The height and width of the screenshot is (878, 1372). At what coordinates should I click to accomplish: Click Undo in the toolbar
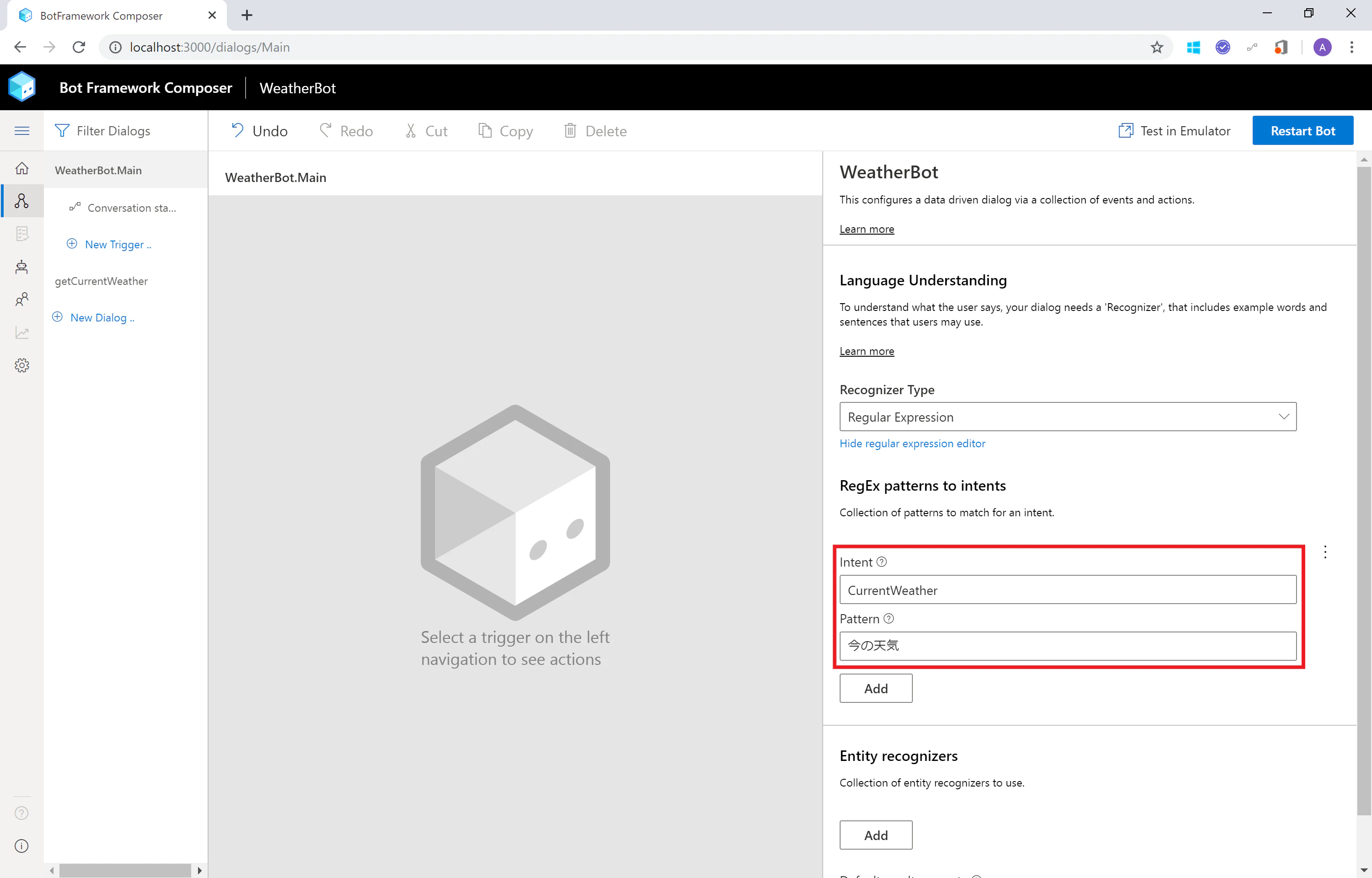259,131
